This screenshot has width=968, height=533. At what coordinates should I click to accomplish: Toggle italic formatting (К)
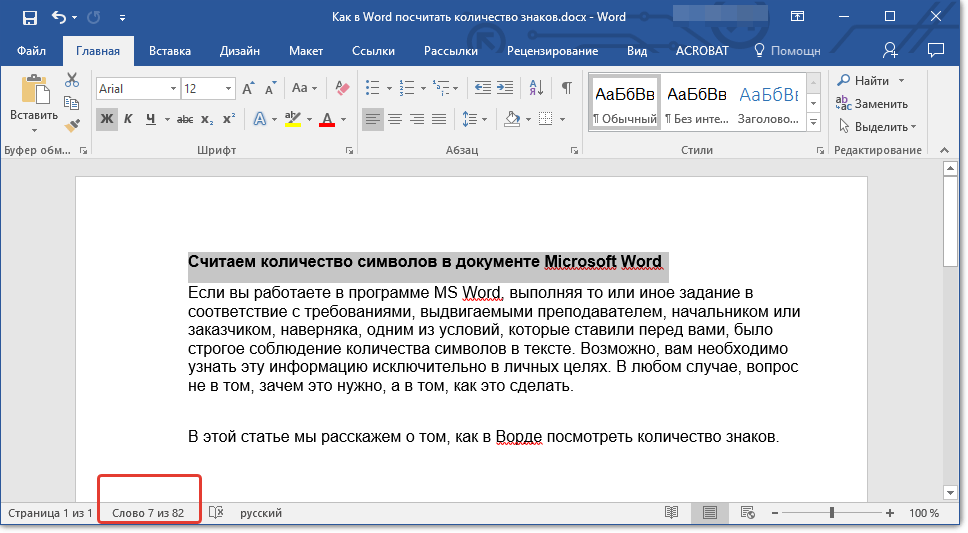pyautogui.click(x=128, y=120)
